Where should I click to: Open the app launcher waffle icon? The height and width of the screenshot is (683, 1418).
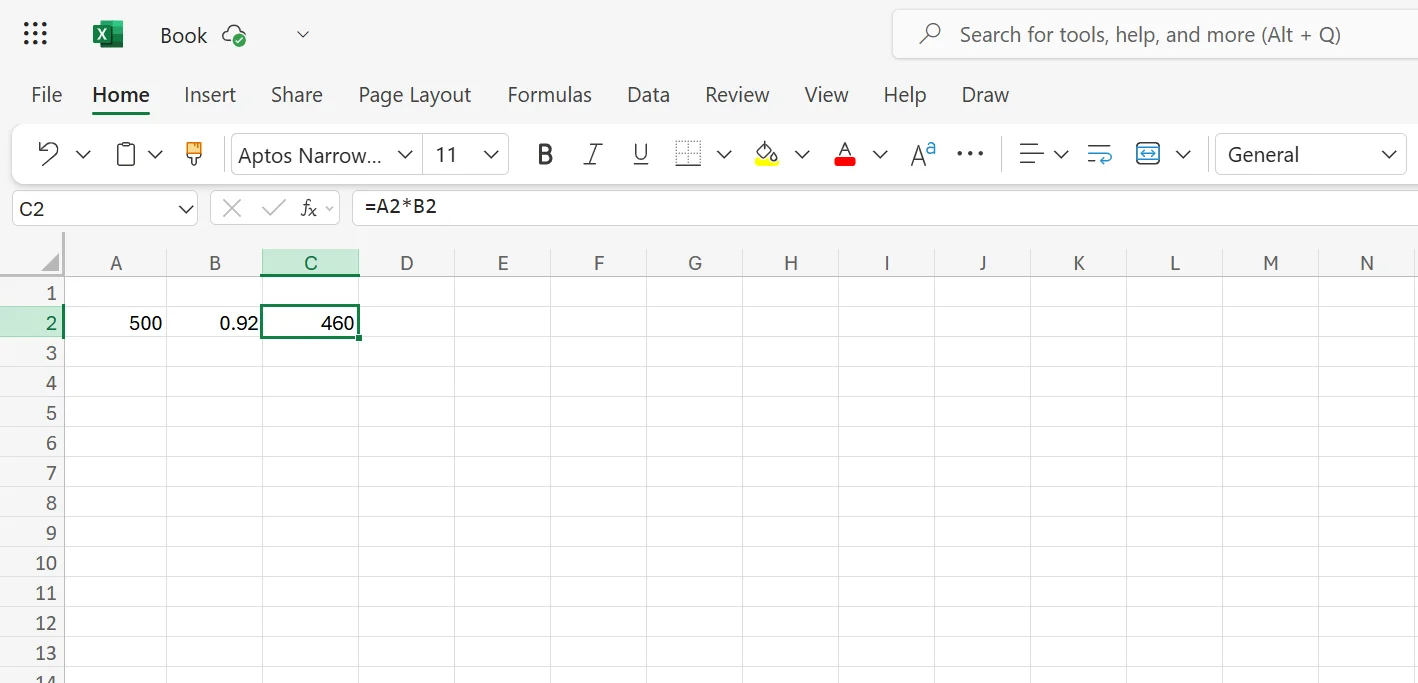35,35
